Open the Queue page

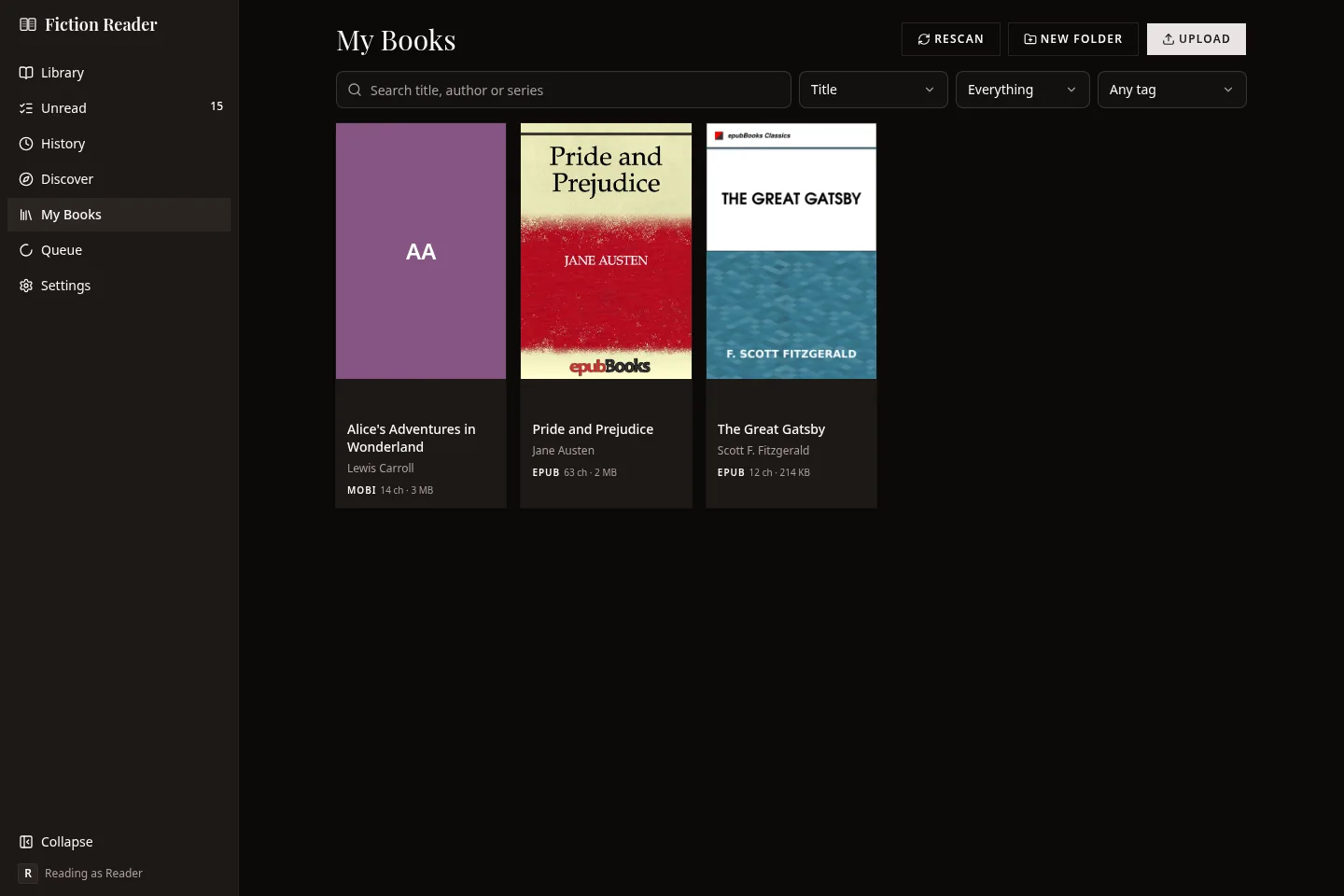(x=119, y=250)
